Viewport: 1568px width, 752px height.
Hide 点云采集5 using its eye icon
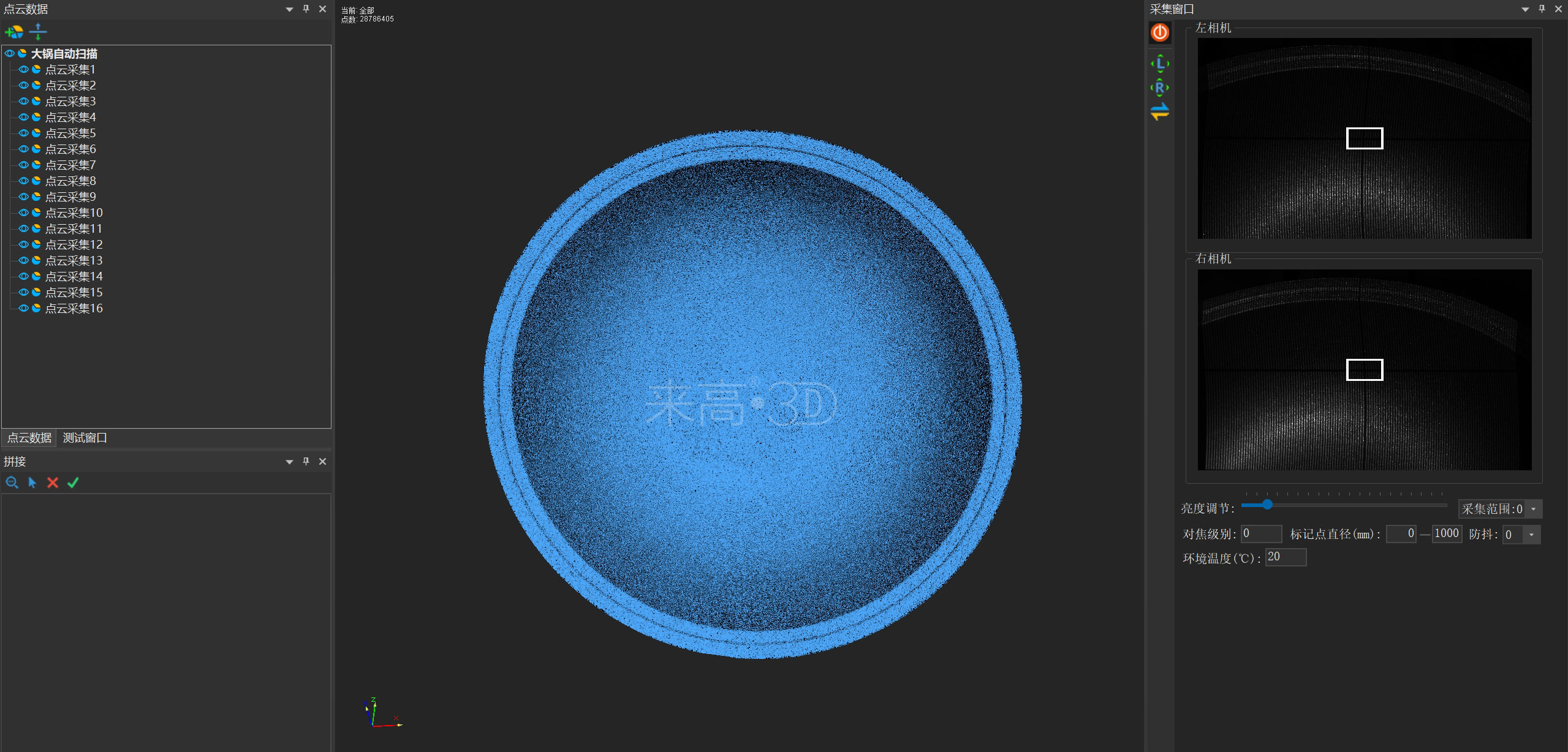click(23, 133)
